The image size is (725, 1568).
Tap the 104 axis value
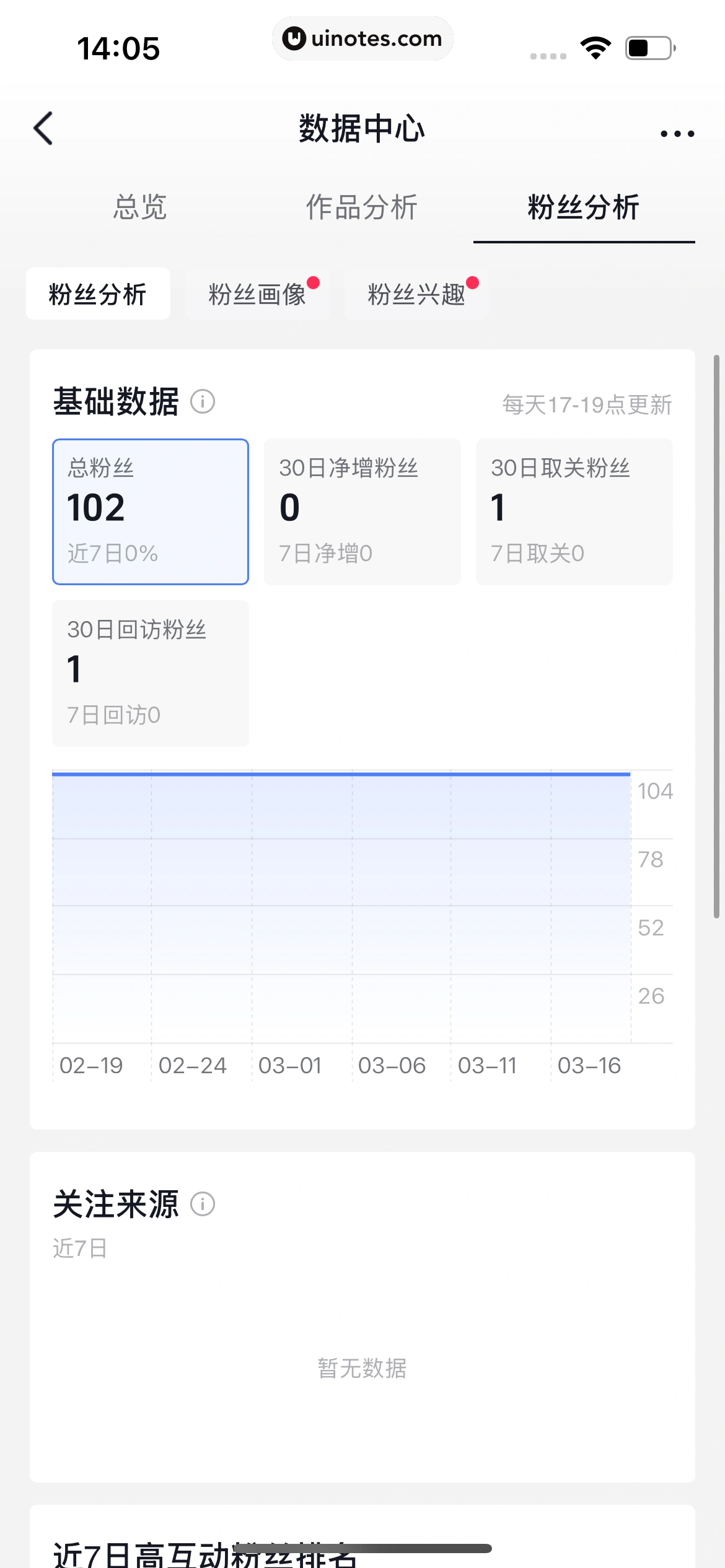click(655, 791)
